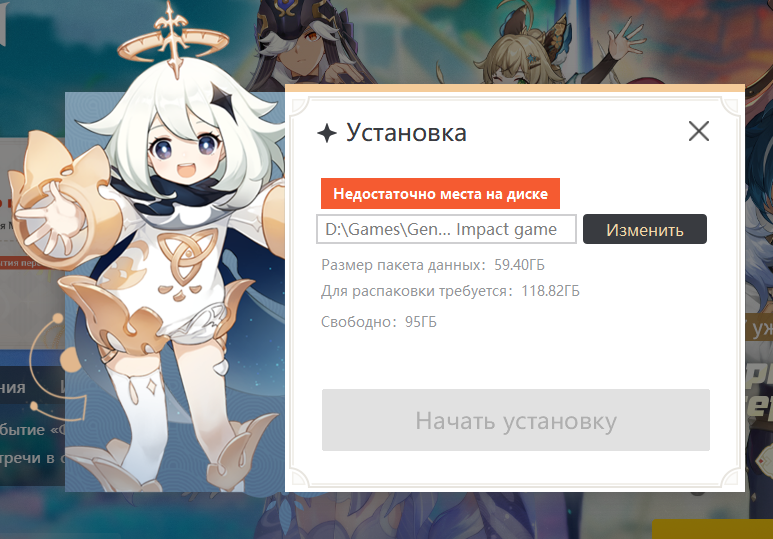Focus the D:\Games install path field
773x539 pixels.
click(446, 229)
